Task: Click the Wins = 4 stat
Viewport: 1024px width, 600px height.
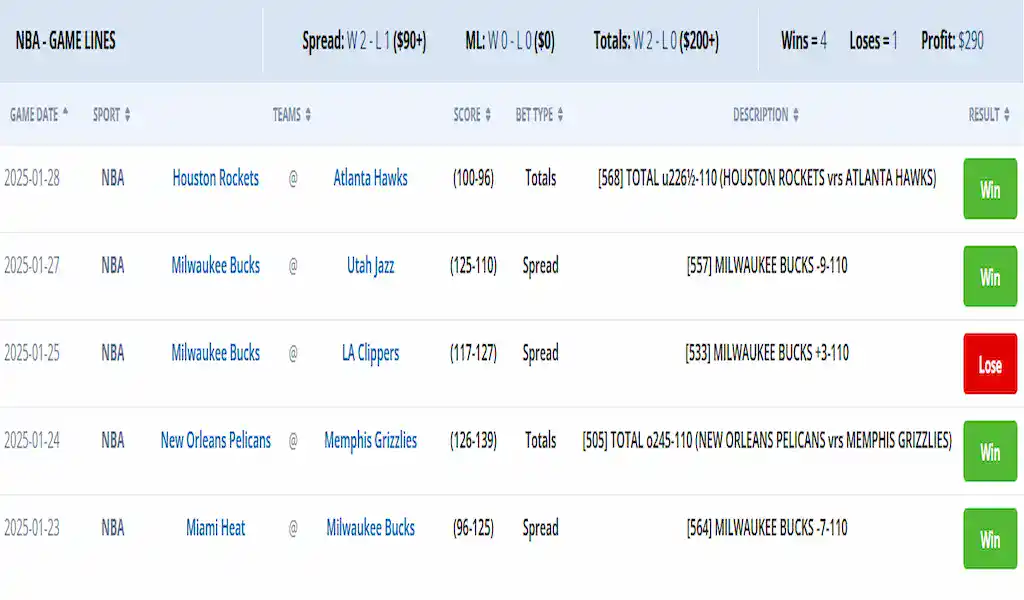Action: point(804,40)
